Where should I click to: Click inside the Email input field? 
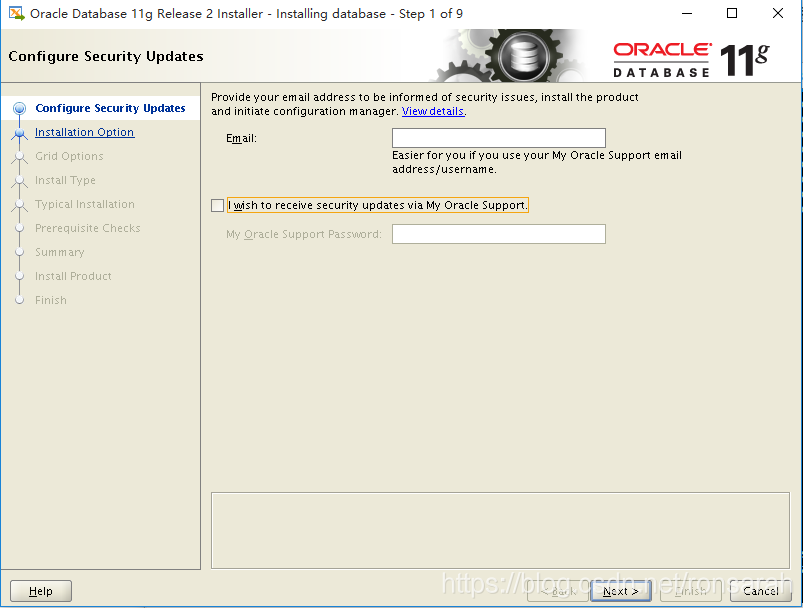coord(498,137)
